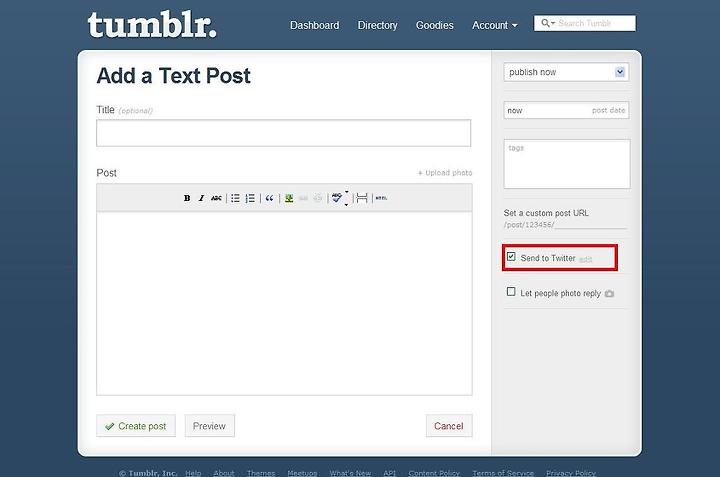The image size is (720, 477).
Task: Open the Help footer link
Action: coord(193,472)
